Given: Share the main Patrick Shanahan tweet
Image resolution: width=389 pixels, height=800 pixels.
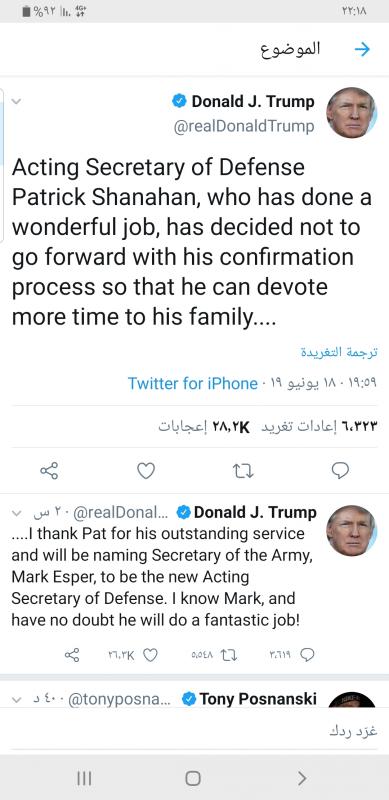Looking at the screenshot, I should 49,470.
